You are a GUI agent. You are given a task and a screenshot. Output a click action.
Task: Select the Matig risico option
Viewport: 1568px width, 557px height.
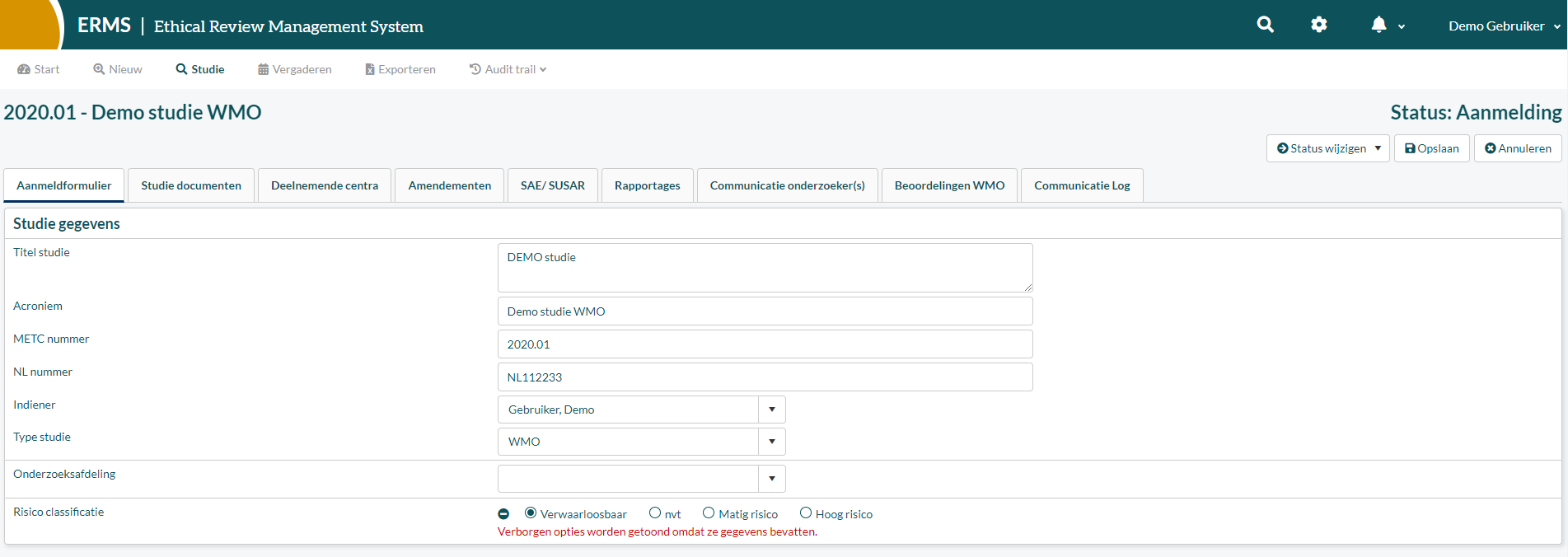709,513
